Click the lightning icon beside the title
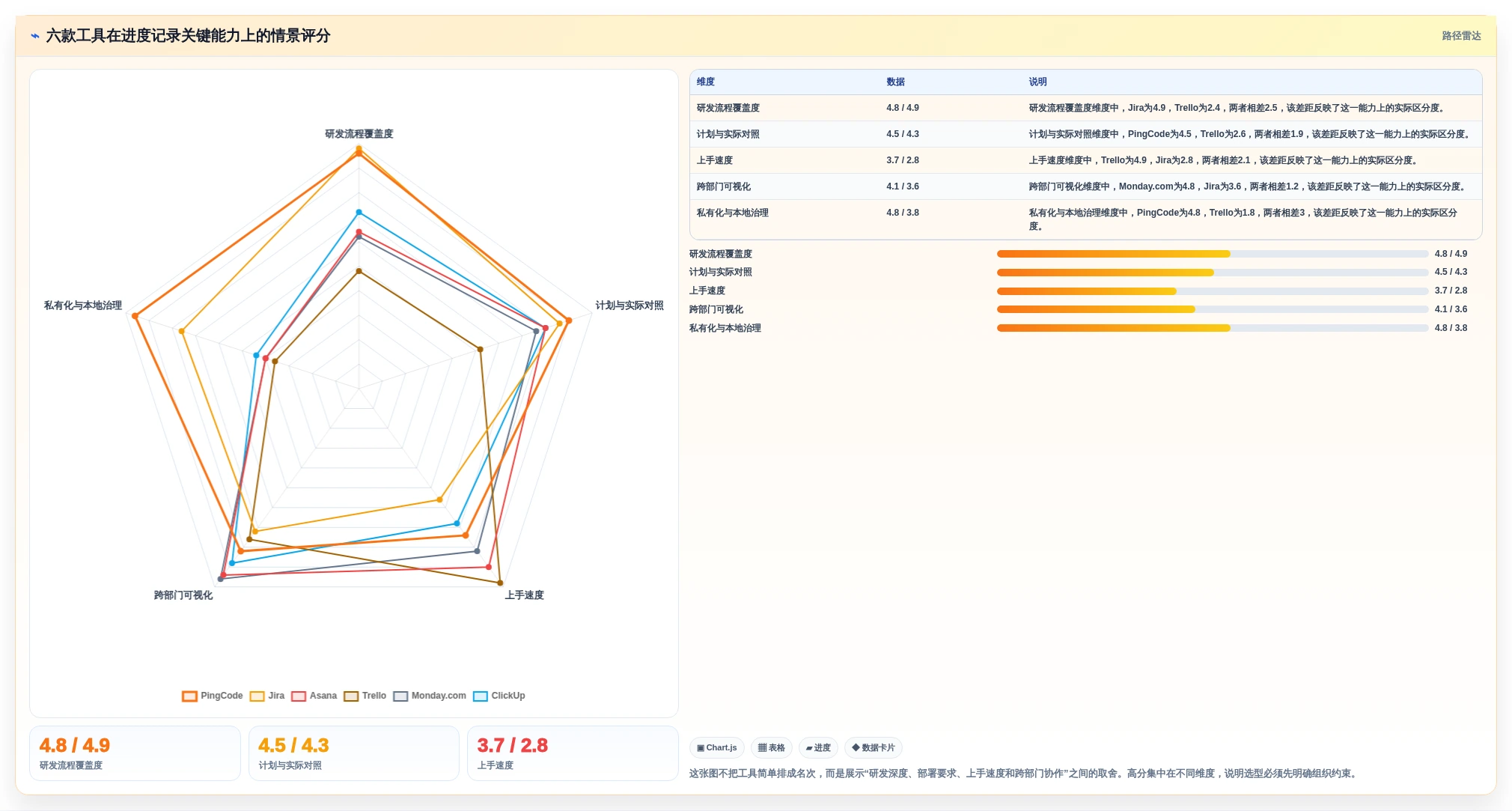Image resolution: width=1512 pixels, height=811 pixels. (34, 36)
